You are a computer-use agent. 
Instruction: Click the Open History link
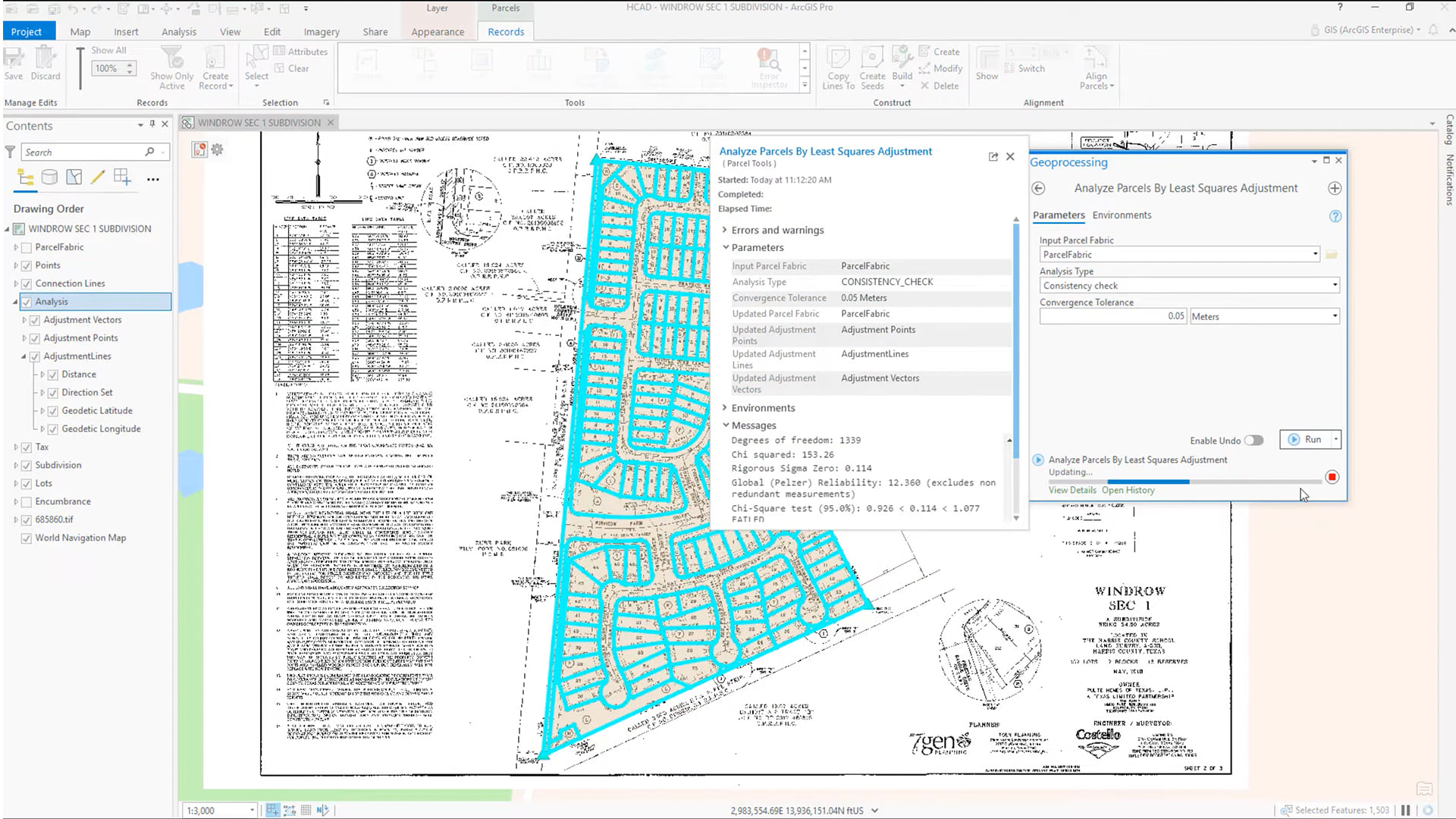tap(1128, 490)
